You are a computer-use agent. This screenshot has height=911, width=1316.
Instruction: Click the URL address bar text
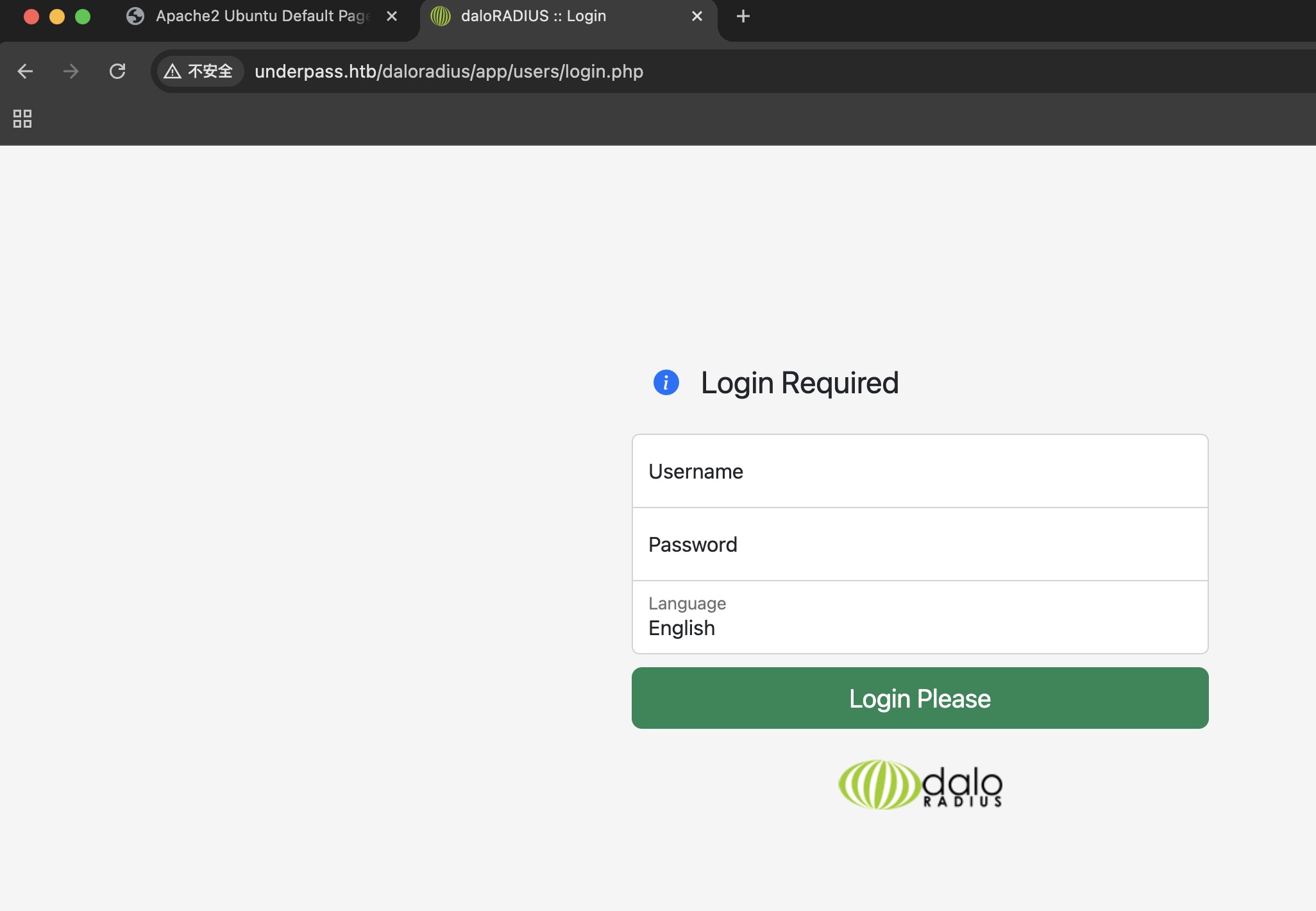point(449,71)
